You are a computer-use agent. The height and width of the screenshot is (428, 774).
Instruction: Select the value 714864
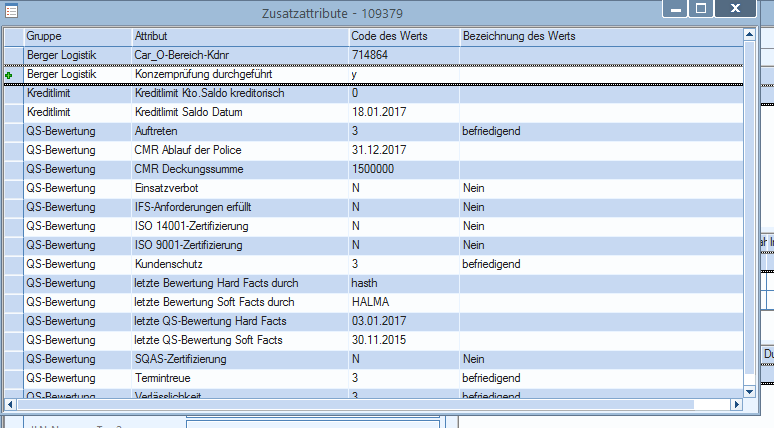click(x=370, y=55)
